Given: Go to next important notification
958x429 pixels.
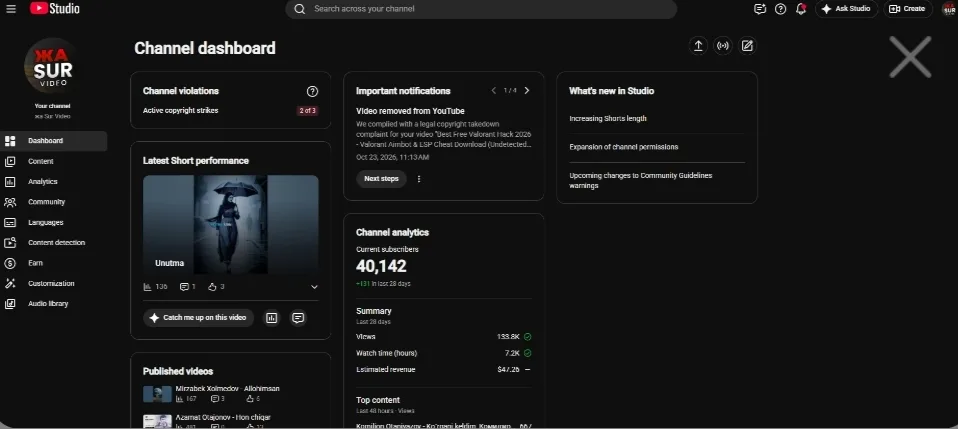Looking at the screenshot, I should click(x=527, y=90).
